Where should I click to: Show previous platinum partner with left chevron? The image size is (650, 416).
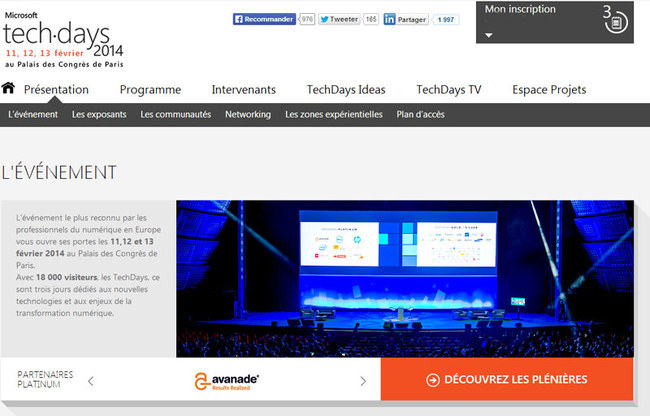coord(91,381)
